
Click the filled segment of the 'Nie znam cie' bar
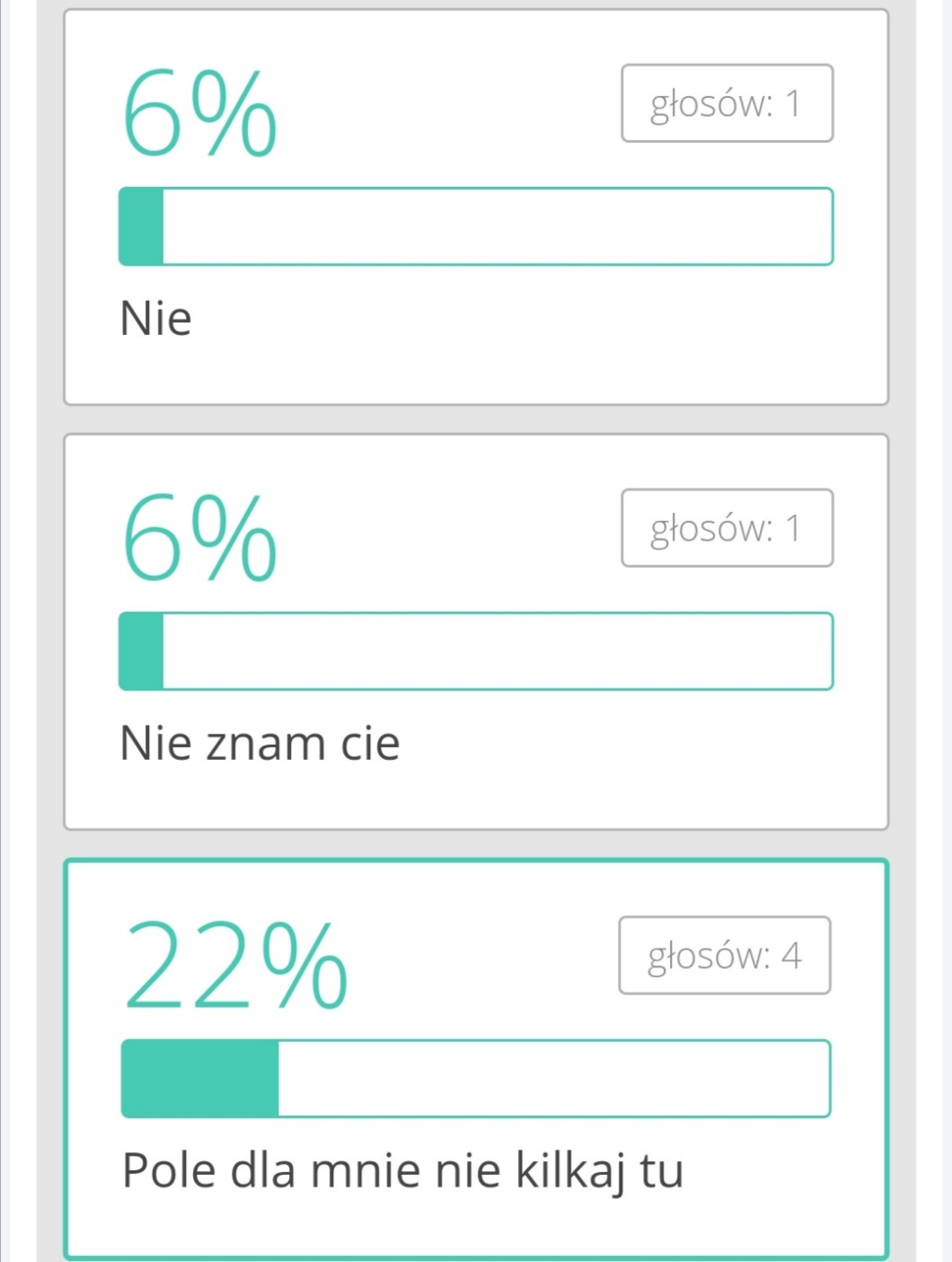coord(142,652)
